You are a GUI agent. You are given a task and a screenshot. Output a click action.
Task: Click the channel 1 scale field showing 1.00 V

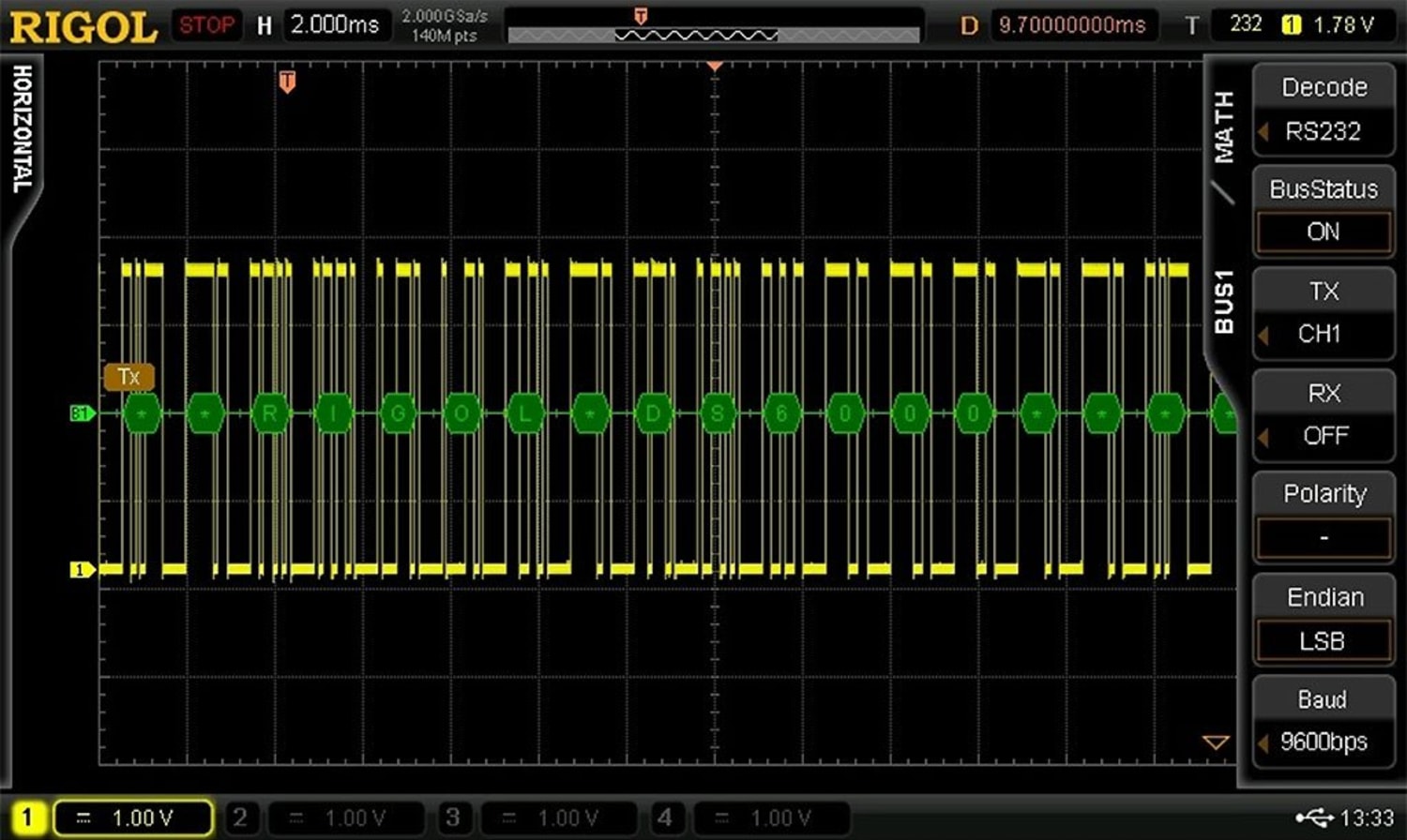[x=133, y=817]
